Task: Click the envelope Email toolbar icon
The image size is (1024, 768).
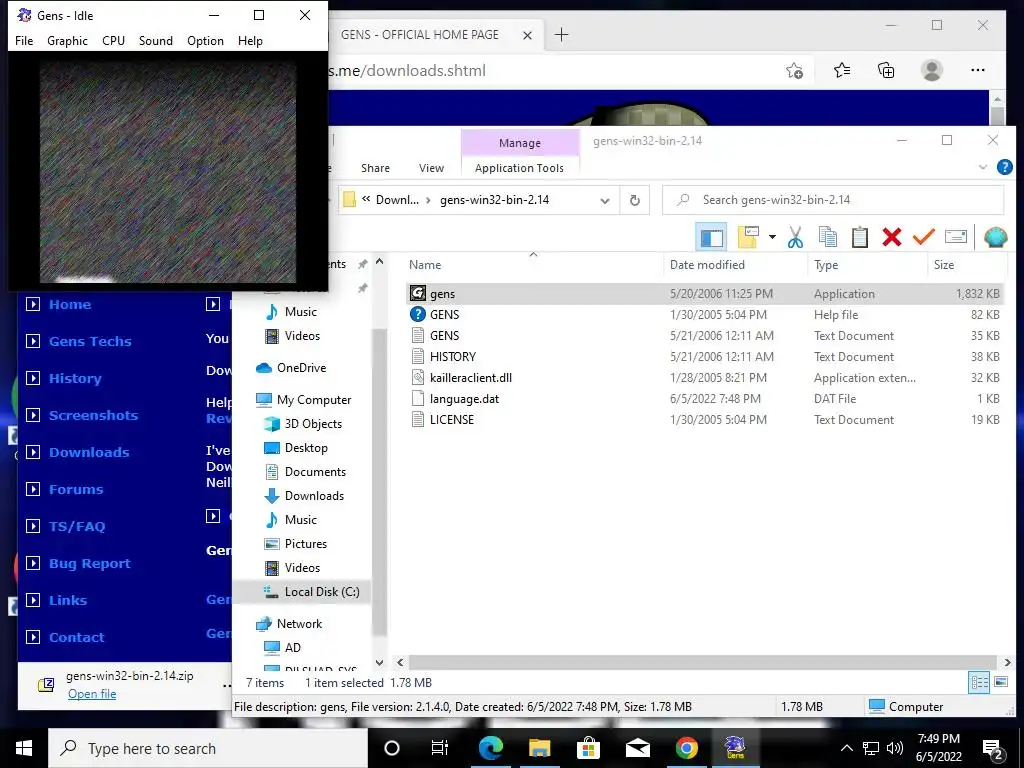Action: coord(955,236)
